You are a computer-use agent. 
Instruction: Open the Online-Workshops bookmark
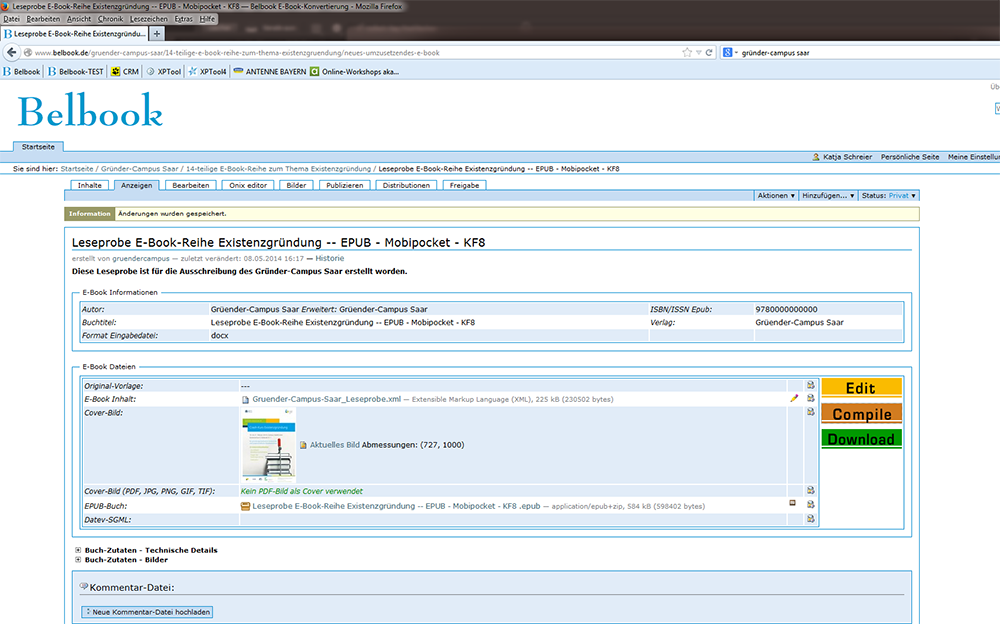tap(355, 71)
